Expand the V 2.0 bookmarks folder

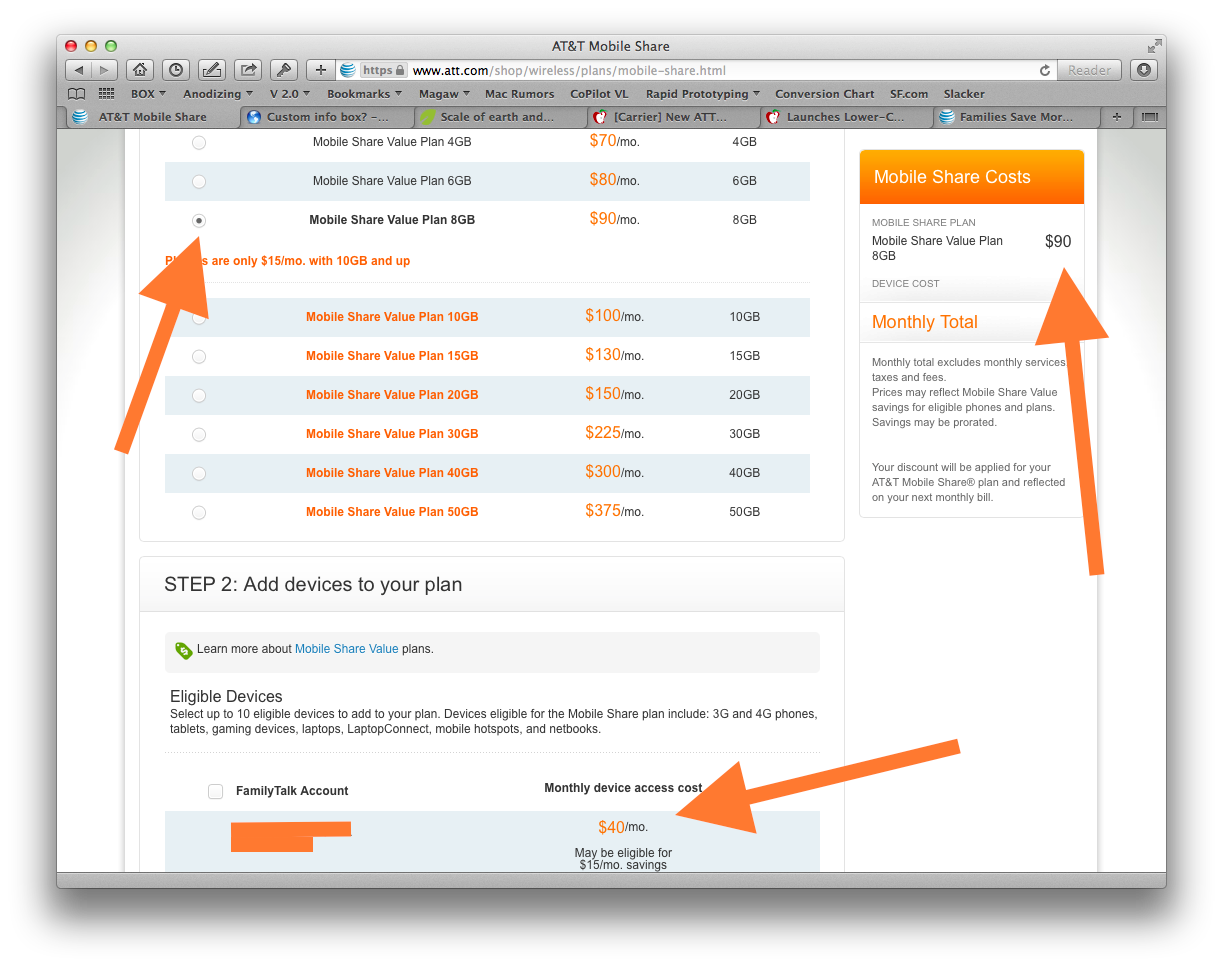[290, 94]
